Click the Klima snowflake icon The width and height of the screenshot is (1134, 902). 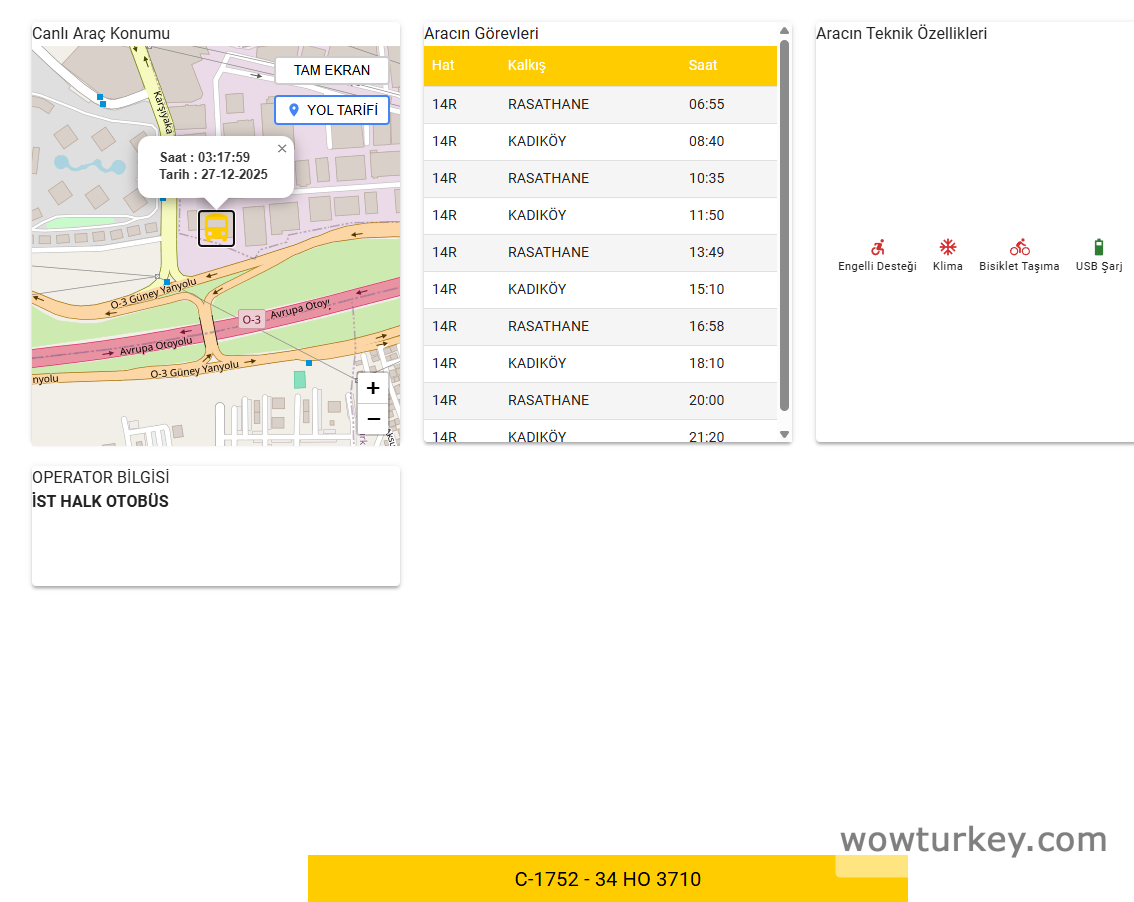[947, 247]
